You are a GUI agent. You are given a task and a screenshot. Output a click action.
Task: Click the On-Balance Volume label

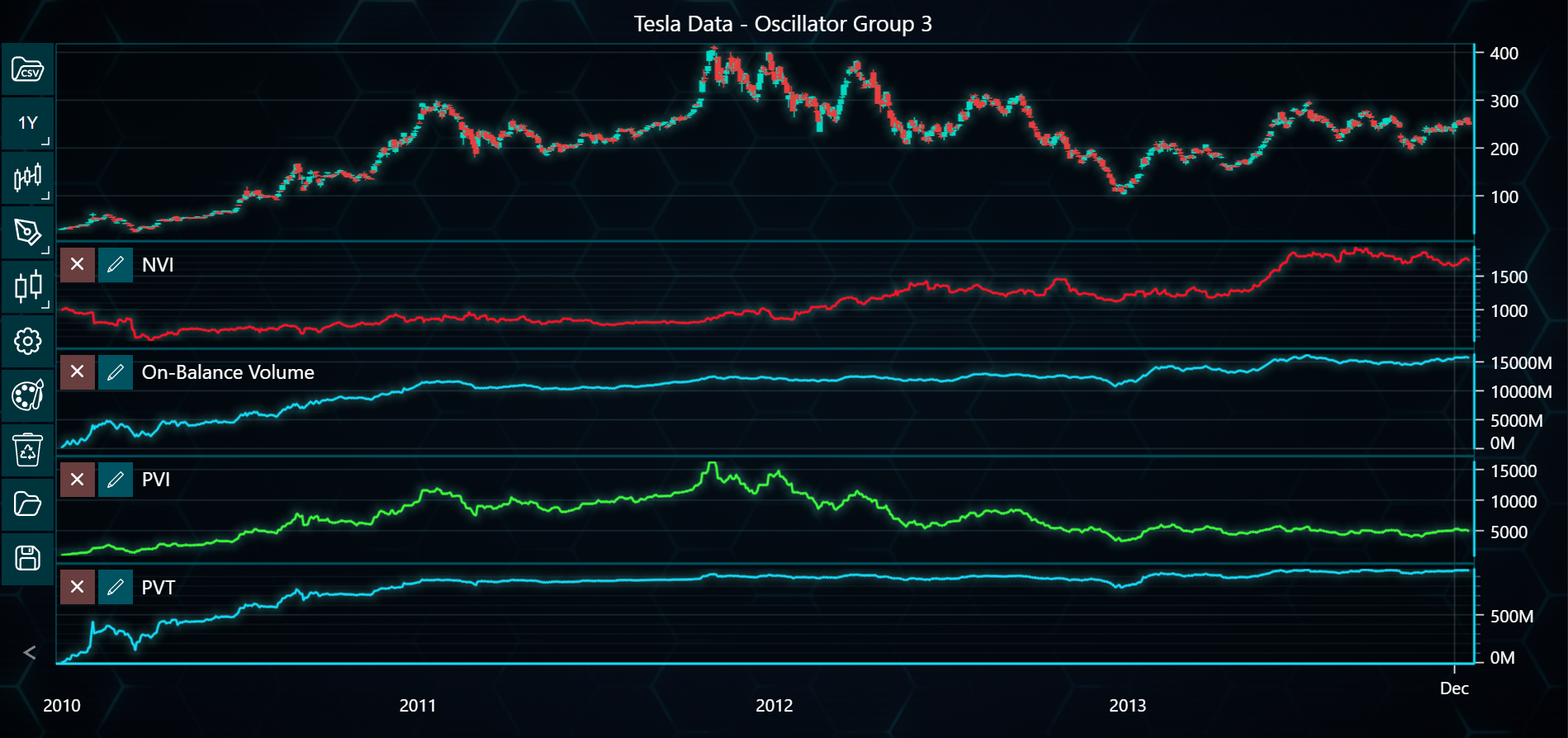pyautogui.click(x=228, y=372)
